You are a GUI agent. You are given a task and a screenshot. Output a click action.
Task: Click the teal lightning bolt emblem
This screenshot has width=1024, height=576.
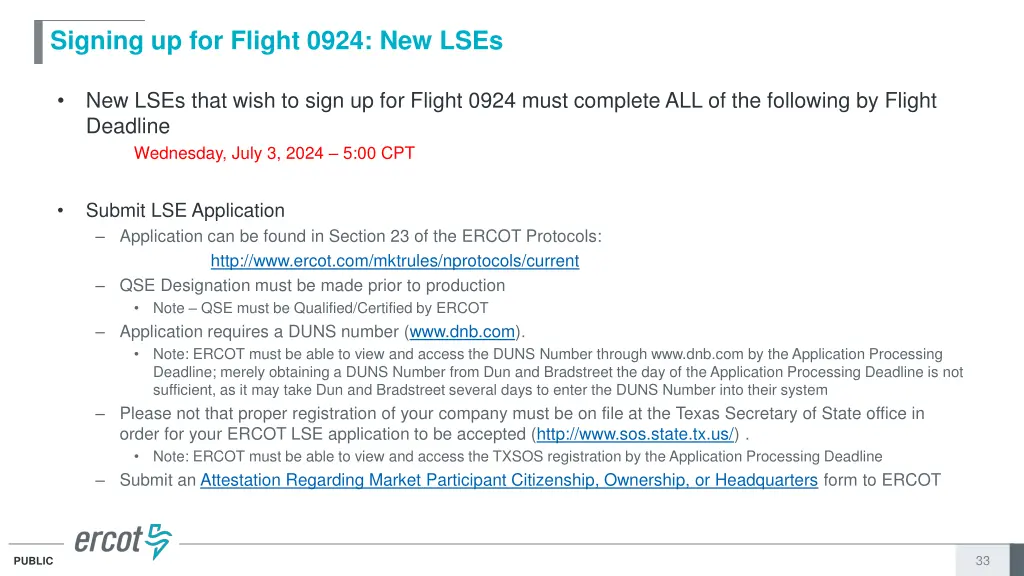[158, 541]
